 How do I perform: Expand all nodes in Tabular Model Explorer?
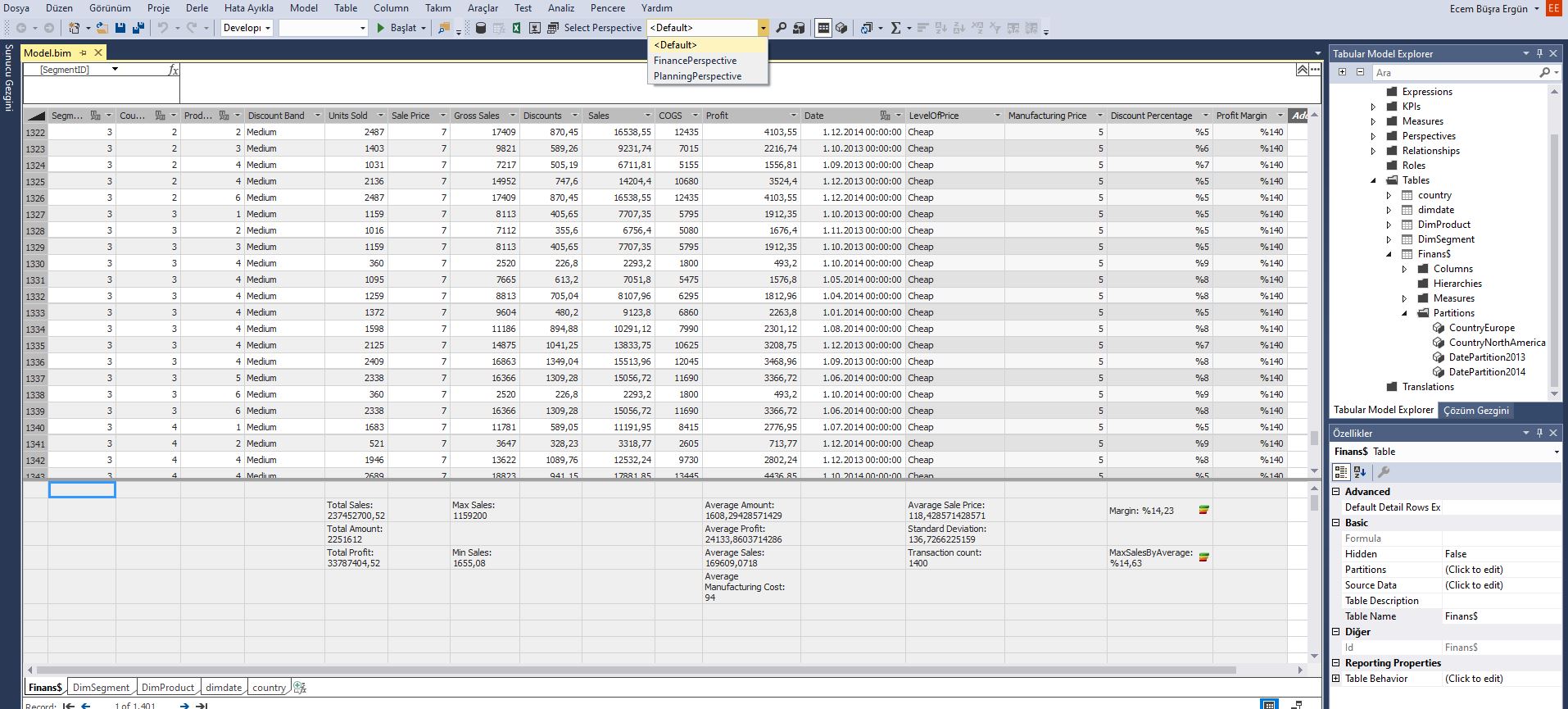1342,72
